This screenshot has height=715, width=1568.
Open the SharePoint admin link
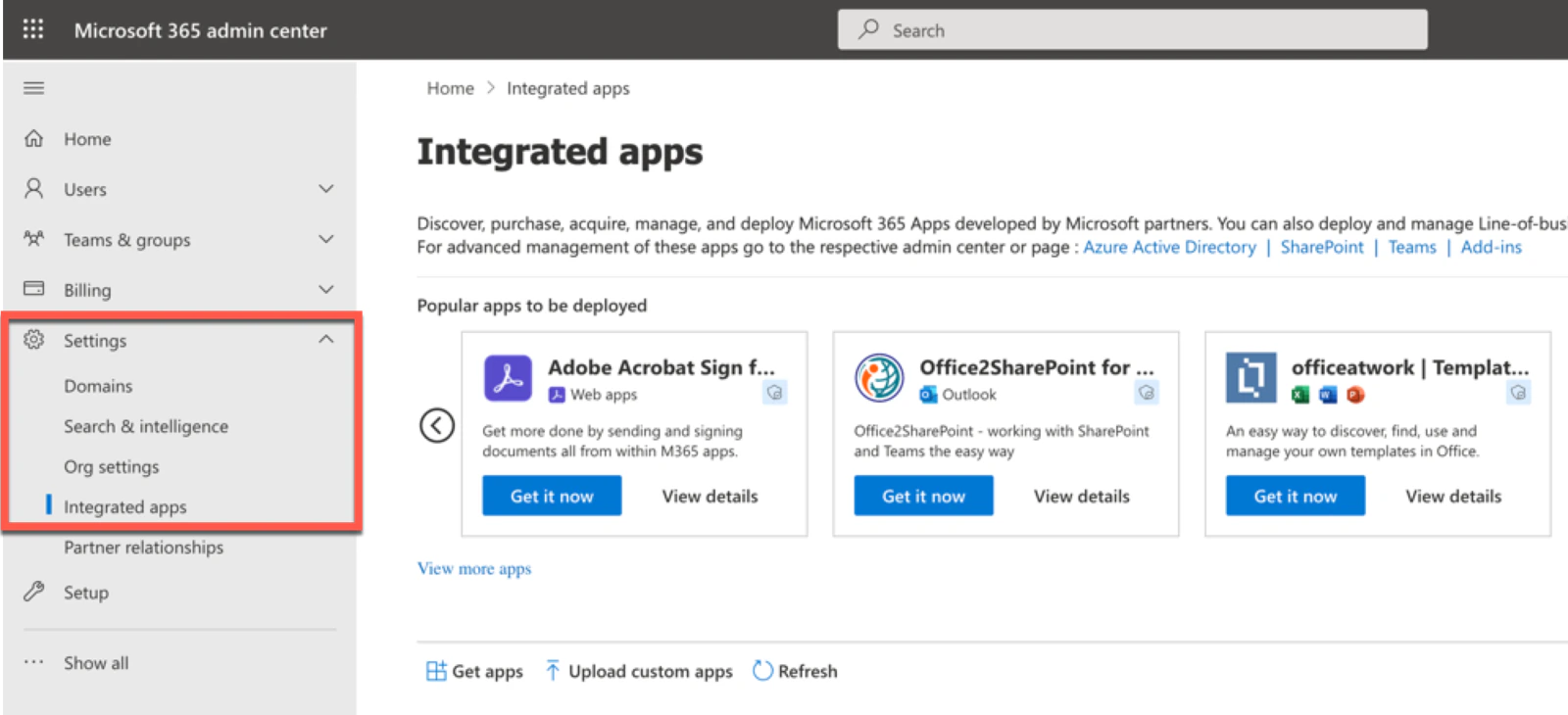coord(1321,247)
